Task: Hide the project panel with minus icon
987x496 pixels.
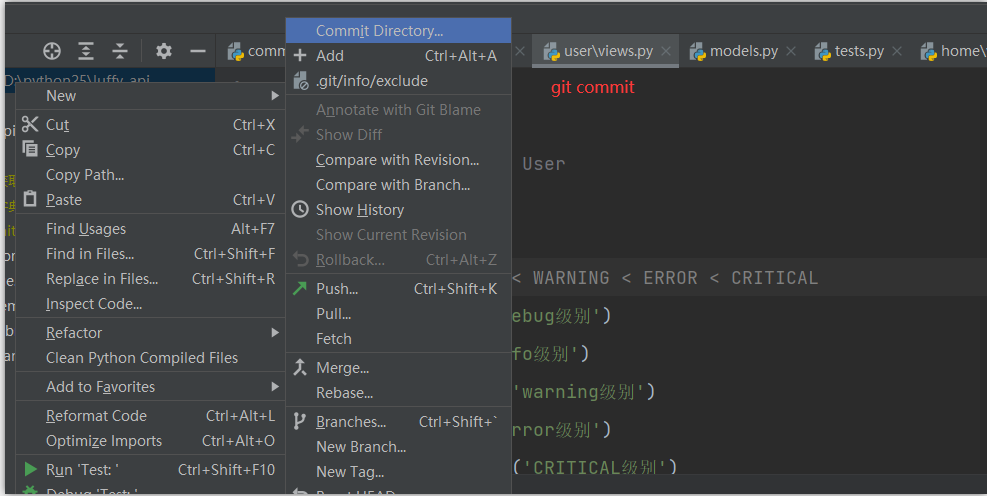Action: pyautogui.click(x=198, y=51)
